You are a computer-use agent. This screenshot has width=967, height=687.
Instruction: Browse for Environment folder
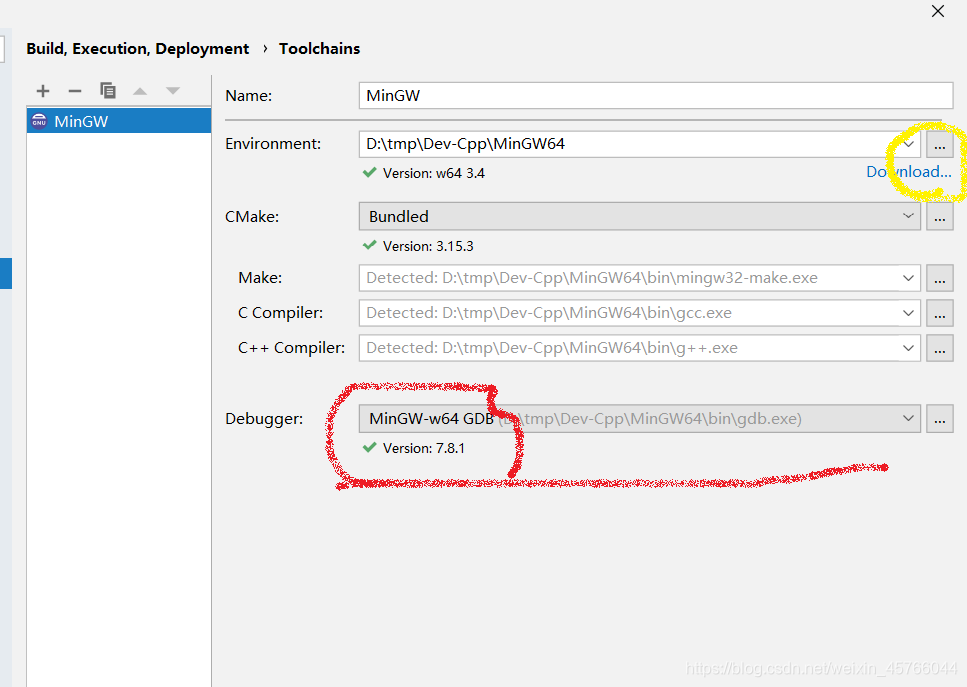(939, 144)
